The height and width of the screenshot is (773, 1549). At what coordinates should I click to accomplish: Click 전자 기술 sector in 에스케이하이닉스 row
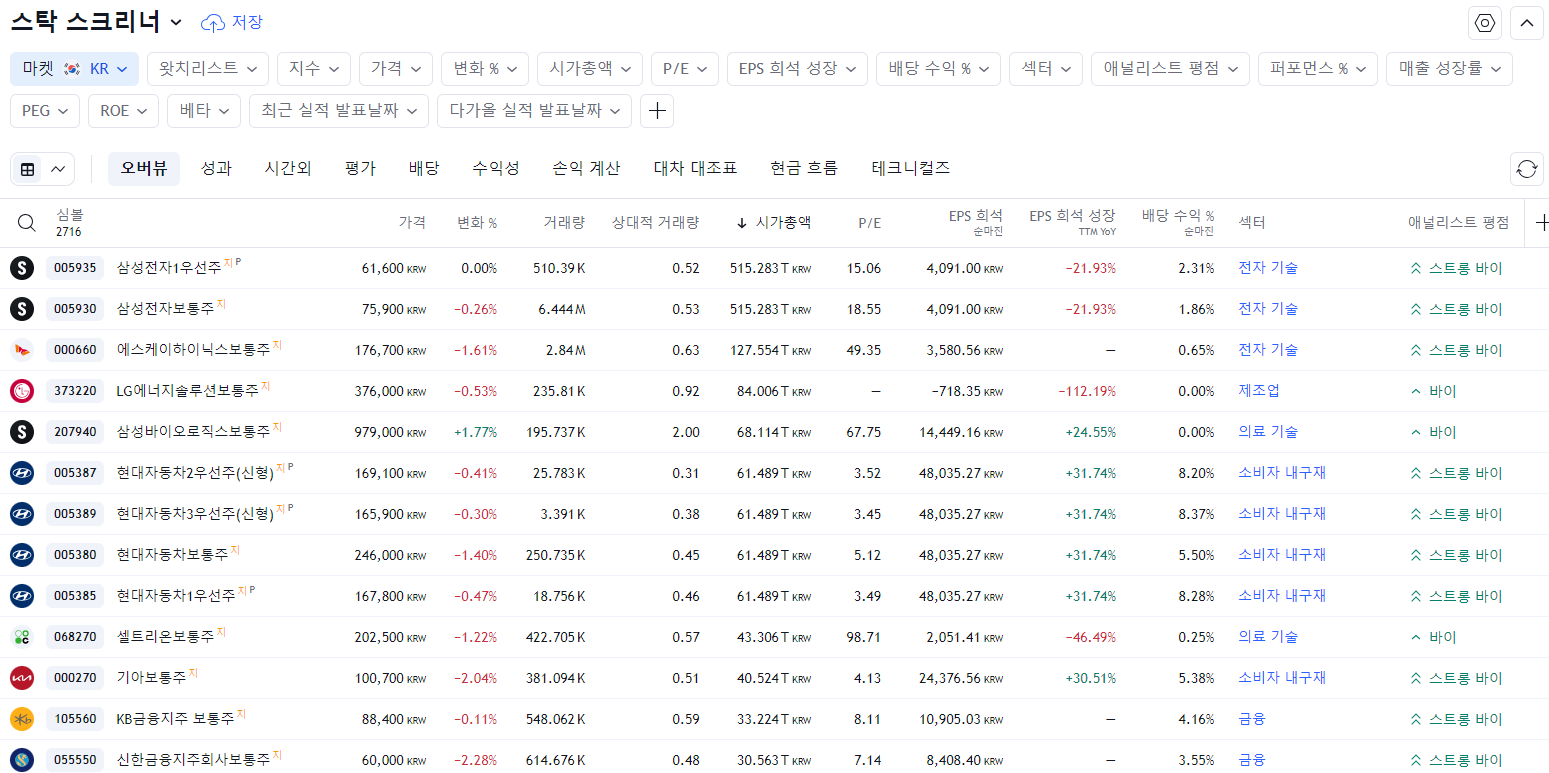1268,350
